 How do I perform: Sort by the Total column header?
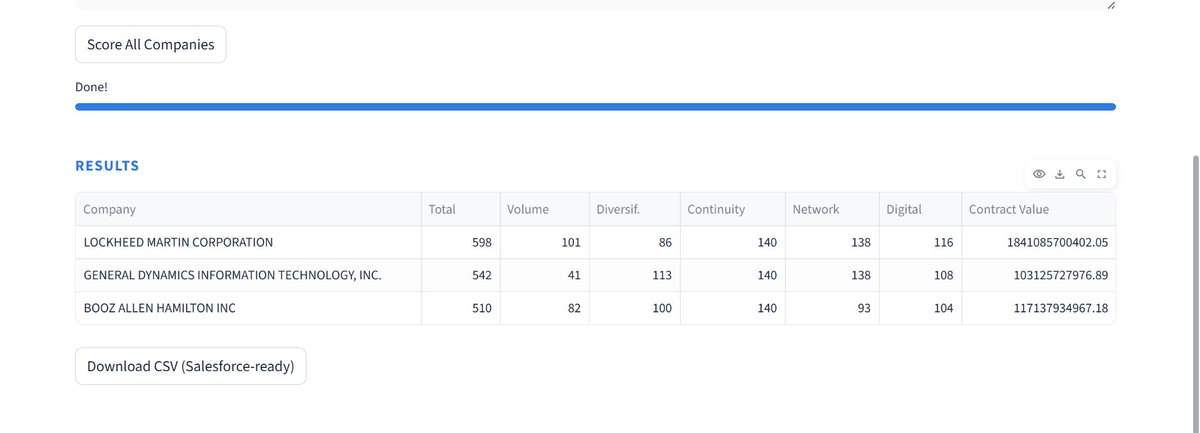pos(460,209)
